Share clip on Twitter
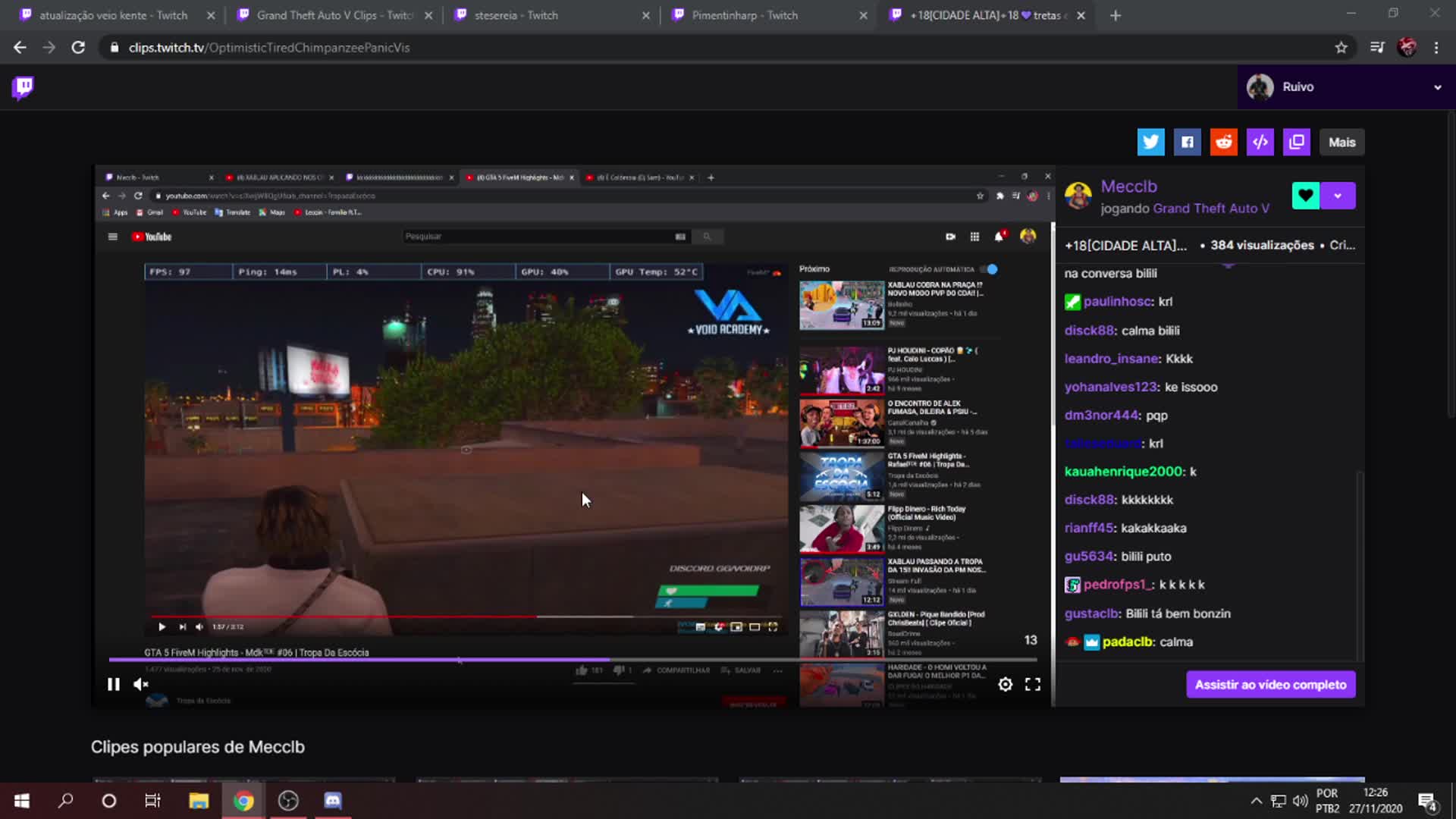Viewport: 1456px width, 819px height. point(1150,142)
